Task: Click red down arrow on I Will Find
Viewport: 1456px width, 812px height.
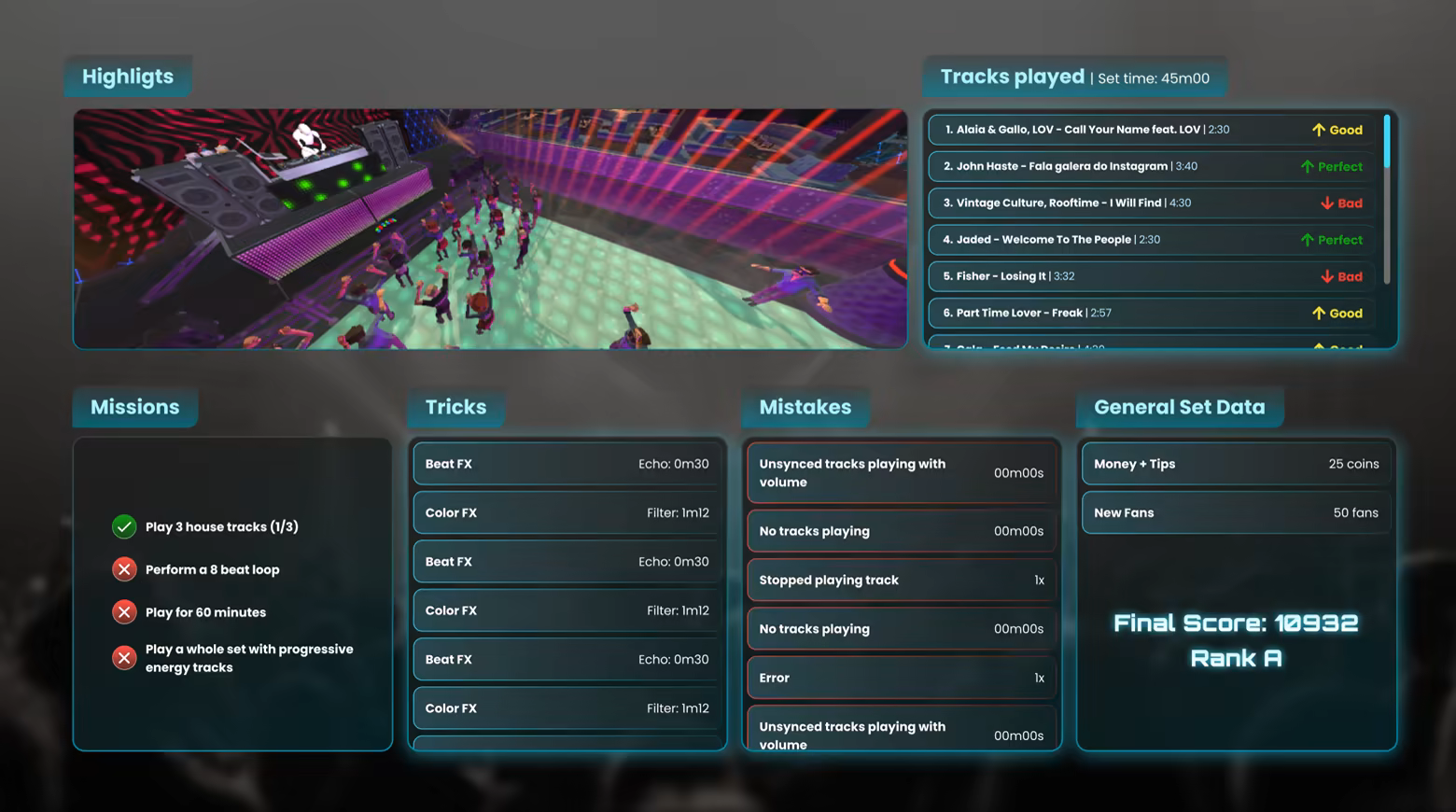Action: [1326, 203]
